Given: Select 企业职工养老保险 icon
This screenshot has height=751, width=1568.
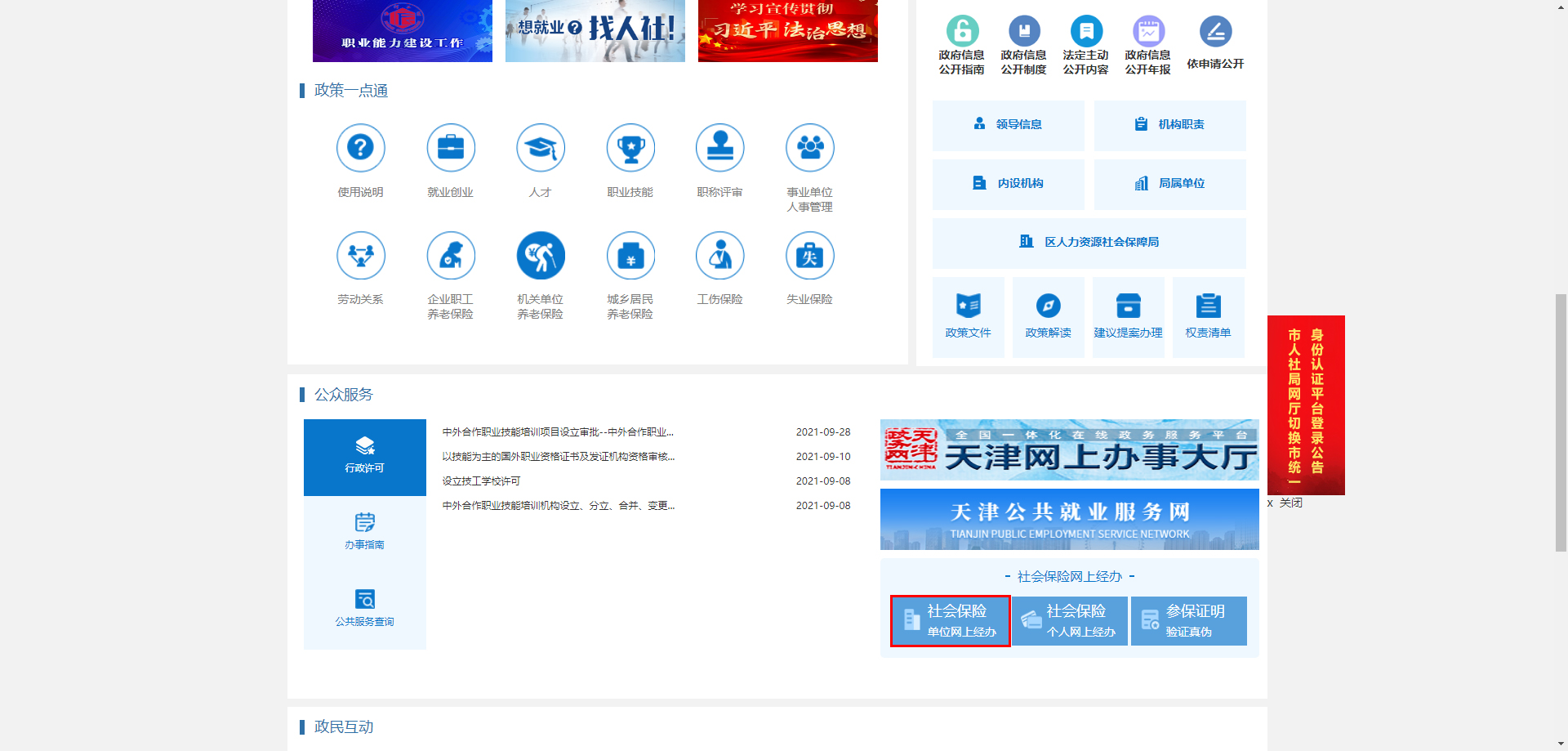Looking at the screenshot, I should (451, 255).
